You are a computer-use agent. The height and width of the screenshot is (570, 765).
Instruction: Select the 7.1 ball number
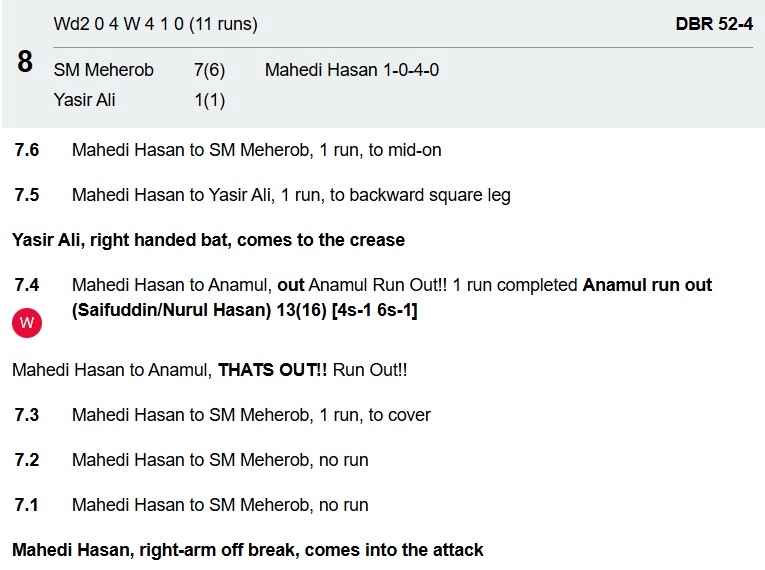pos(27,505)
